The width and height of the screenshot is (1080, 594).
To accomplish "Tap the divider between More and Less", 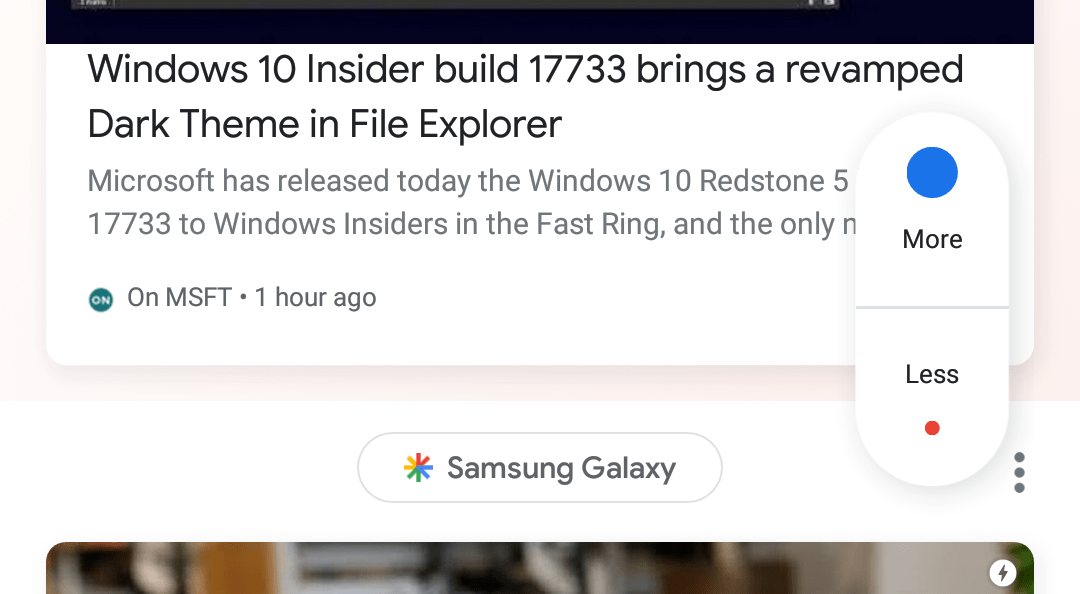I will click(x=932, y=307).
